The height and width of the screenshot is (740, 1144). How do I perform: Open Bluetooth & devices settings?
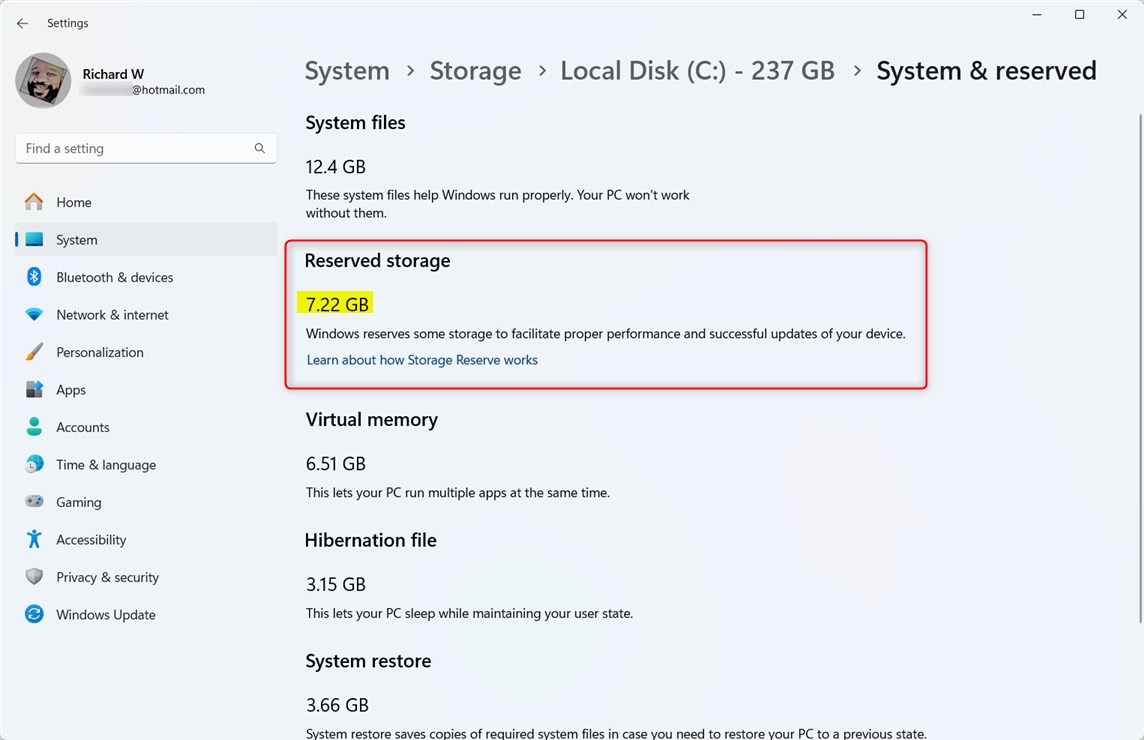(x=115, y=277)
